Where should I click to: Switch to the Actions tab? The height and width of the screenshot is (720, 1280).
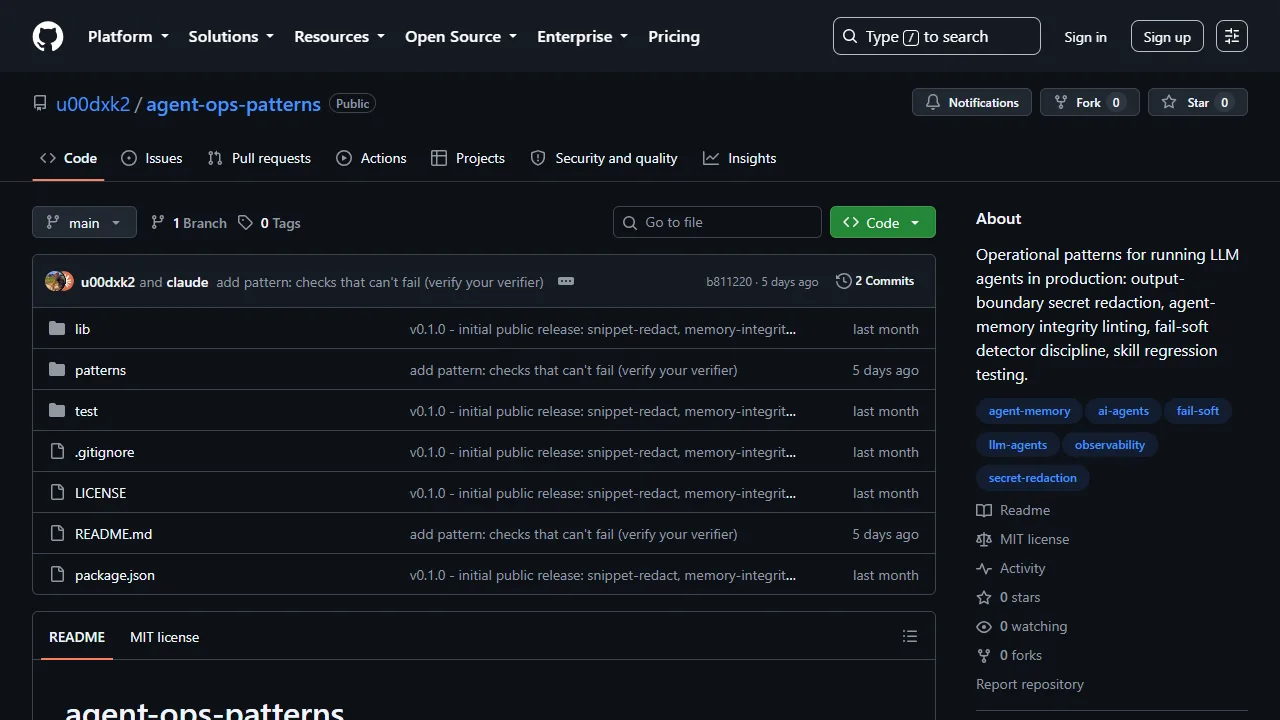coord(371,159)
